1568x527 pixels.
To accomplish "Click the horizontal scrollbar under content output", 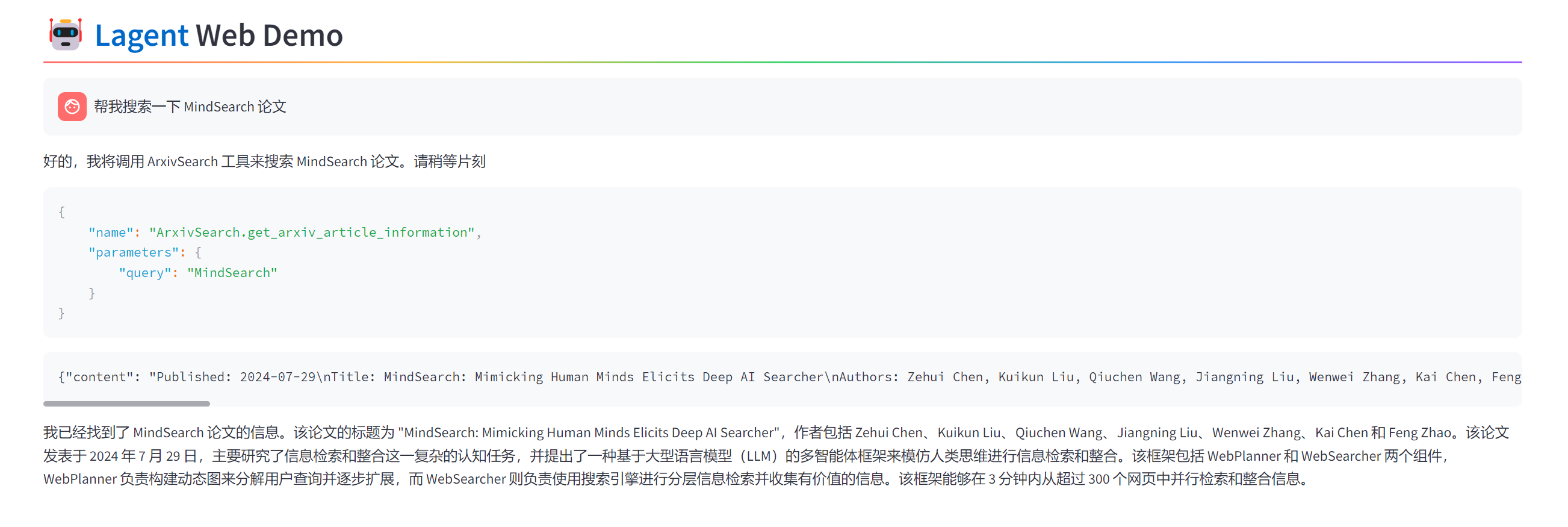I will pyautogui.click(x=126, y=404).
